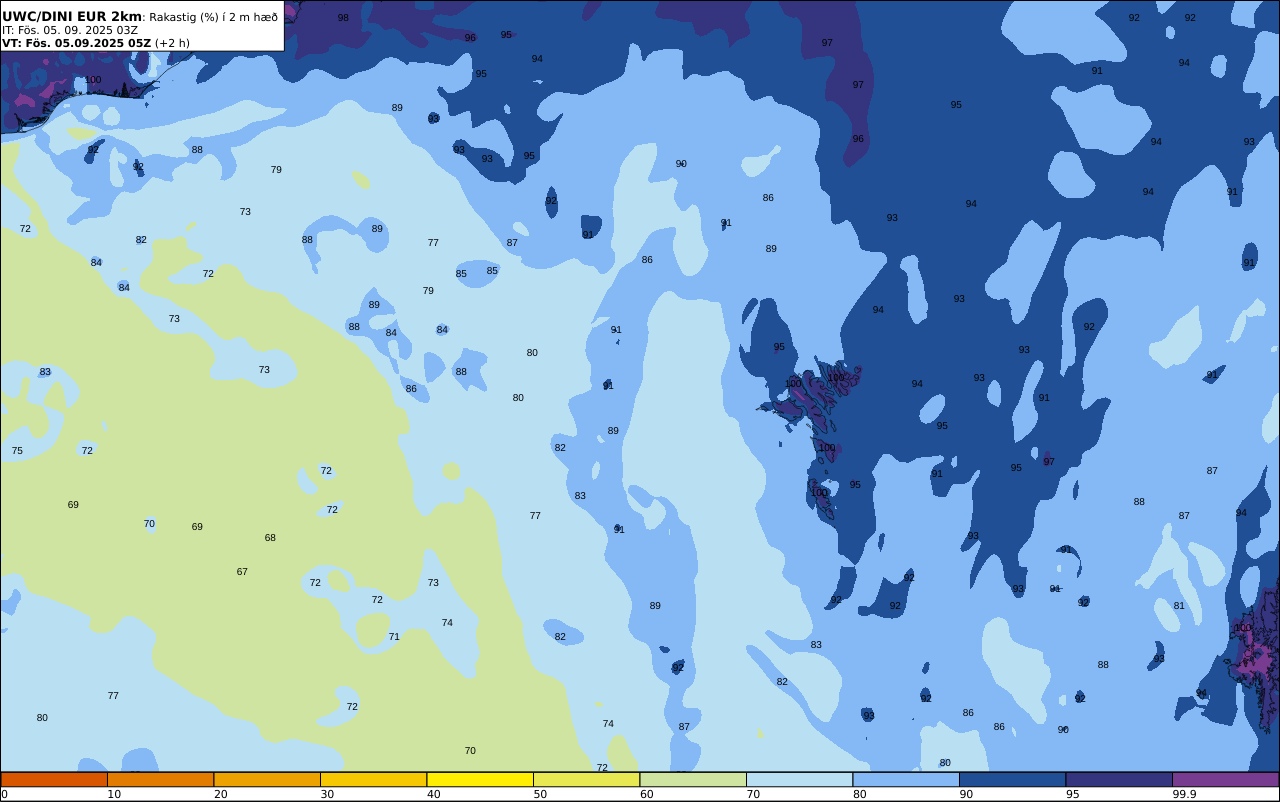Screen dimensions: 1280x802
Task: Select the bright yellow 40–50 legend swatch
Action: pyautogui.click(x=480, y=779)
